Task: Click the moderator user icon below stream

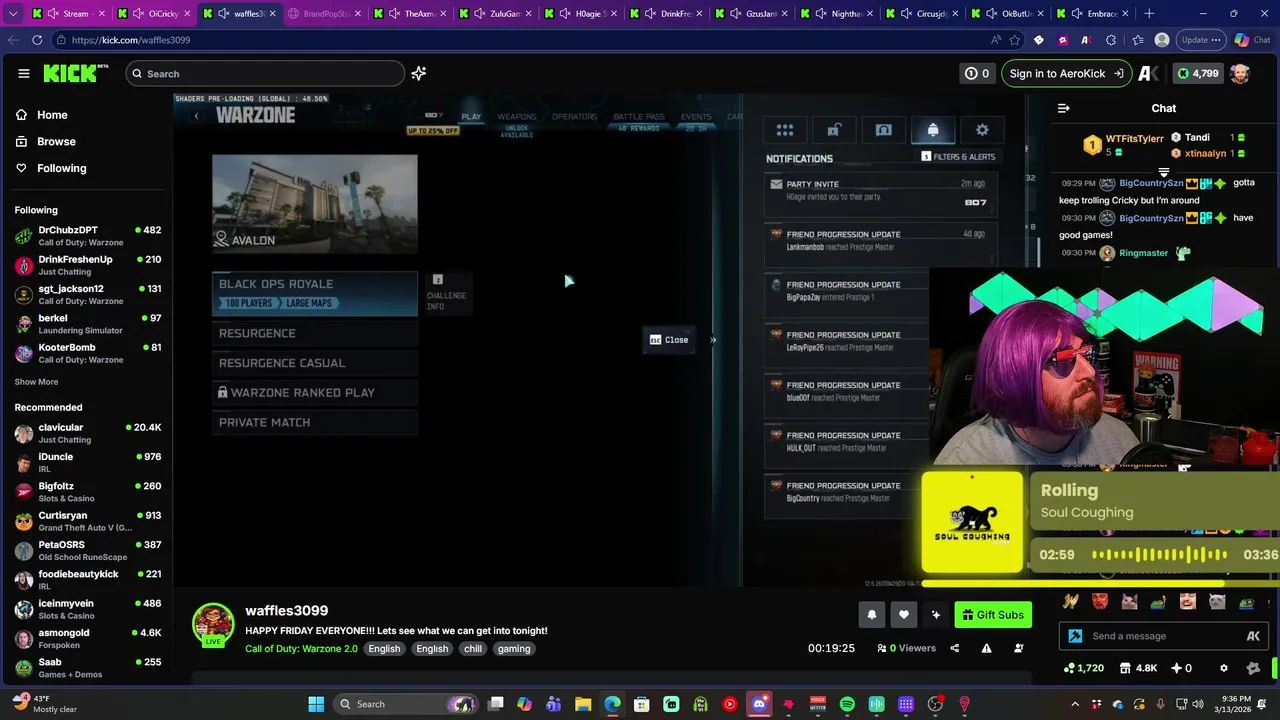Action: [x=1019, y=648]
